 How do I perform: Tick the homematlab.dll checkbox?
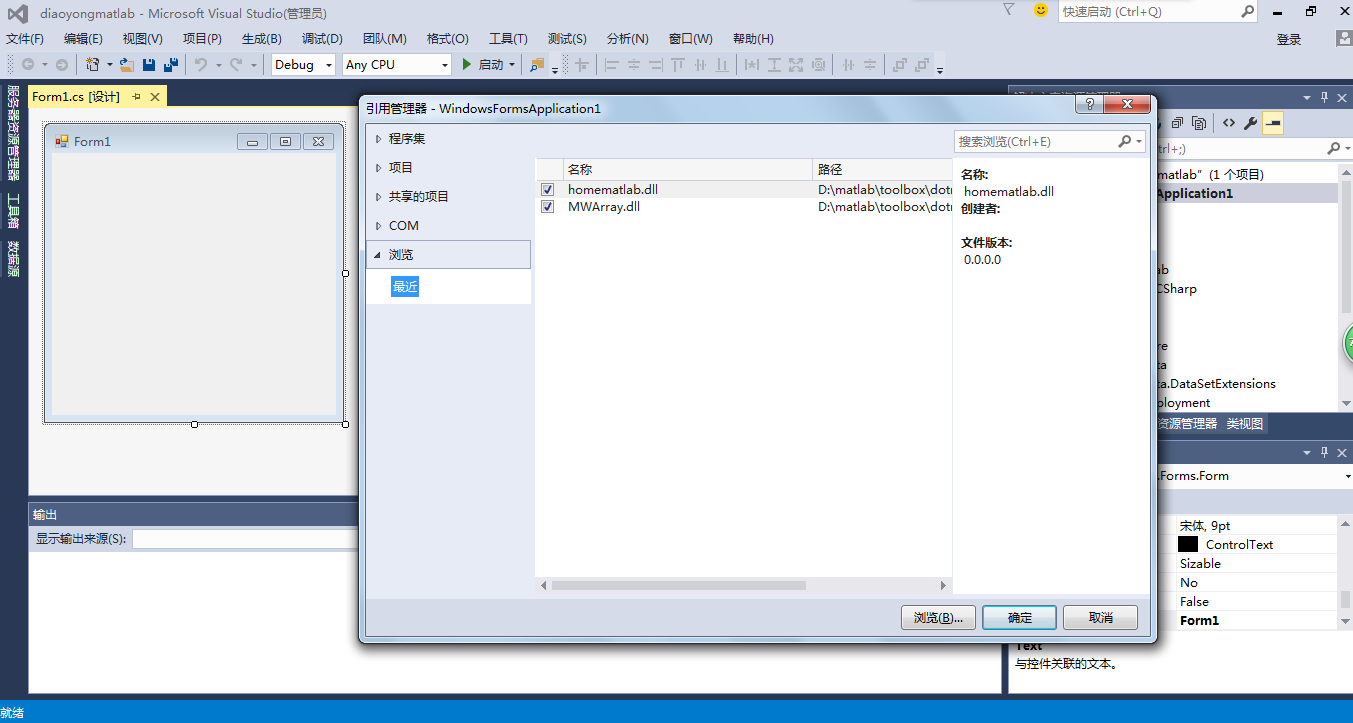[x=547, y=189]
